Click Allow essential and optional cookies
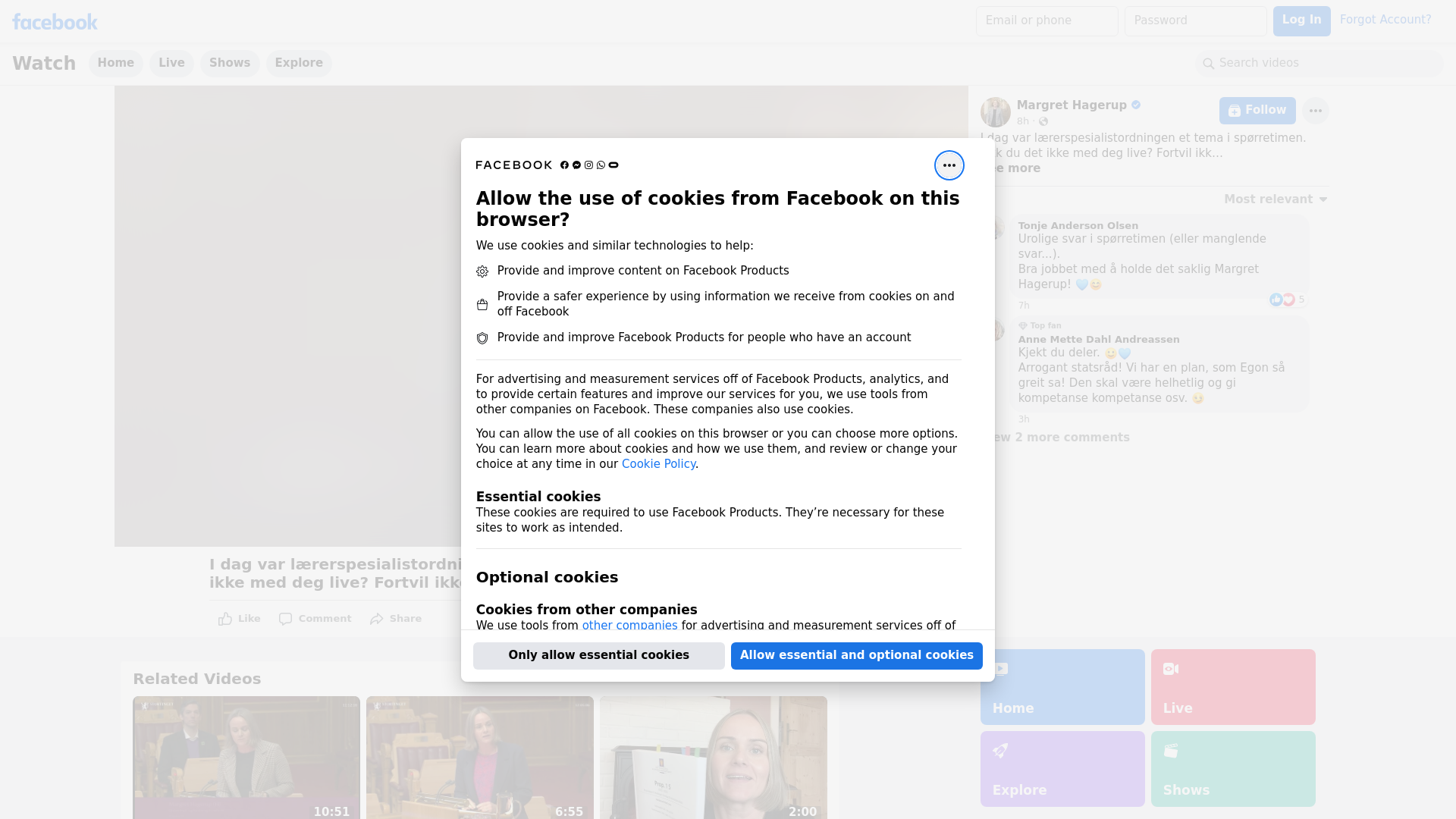Image resolution: width=1456 pixels, height=819 pixels. tap(857, 656)
